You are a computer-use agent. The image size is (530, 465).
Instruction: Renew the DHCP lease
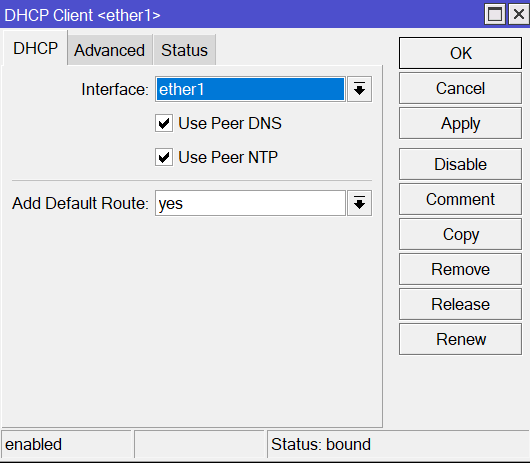460,339
